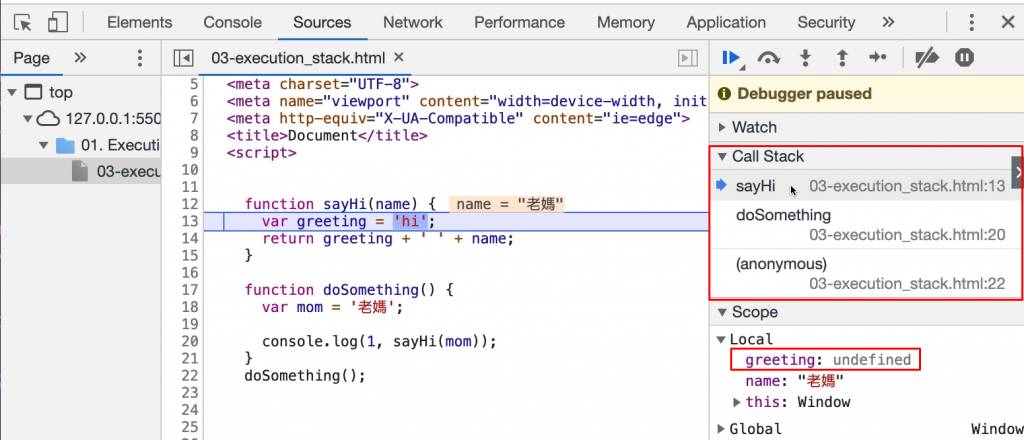Hide the navigator sidebar pane
Screen dimensions: 1024x440
pos(184,58)
